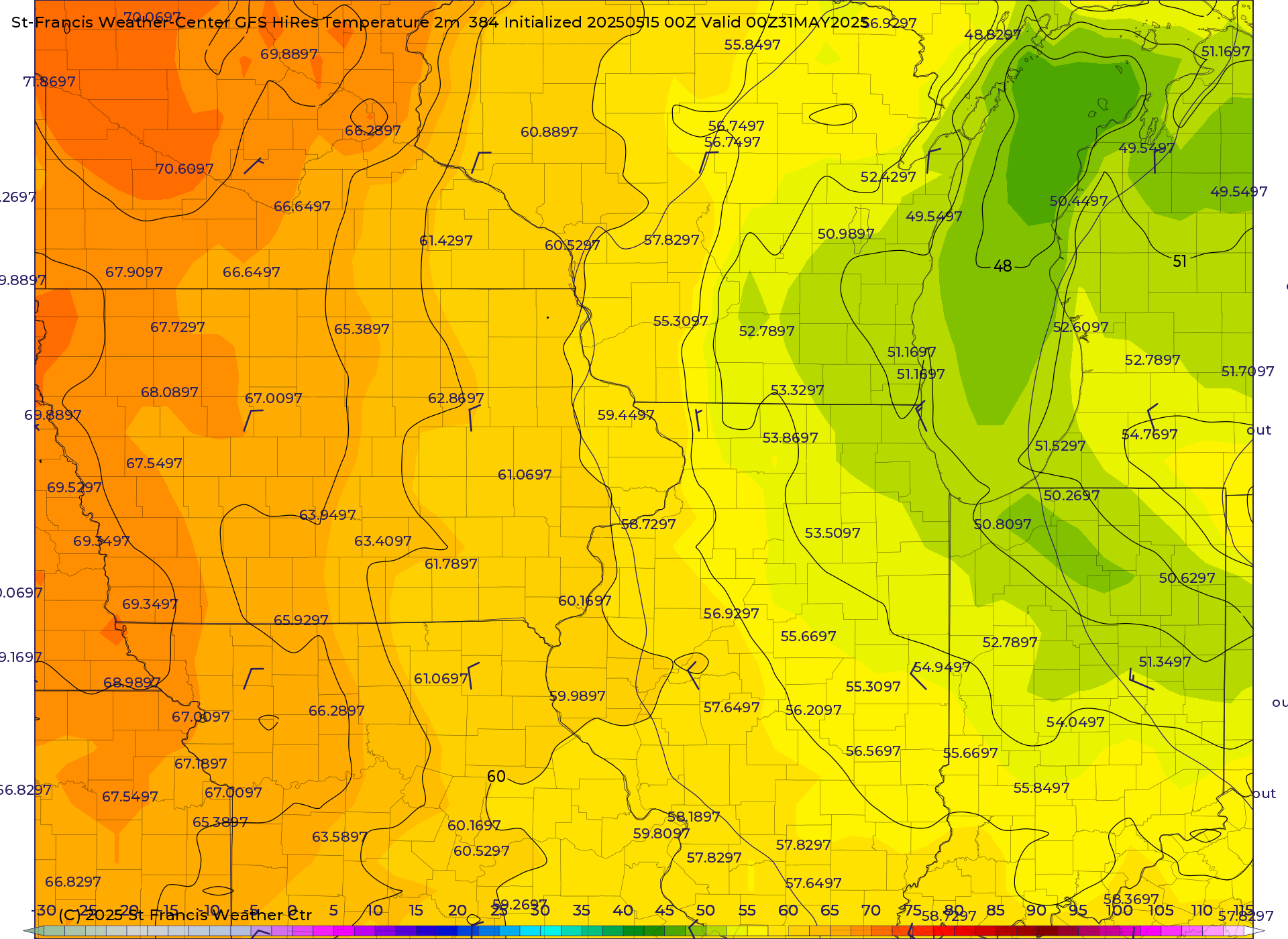Click the map title text at the top

pos(440,22)
